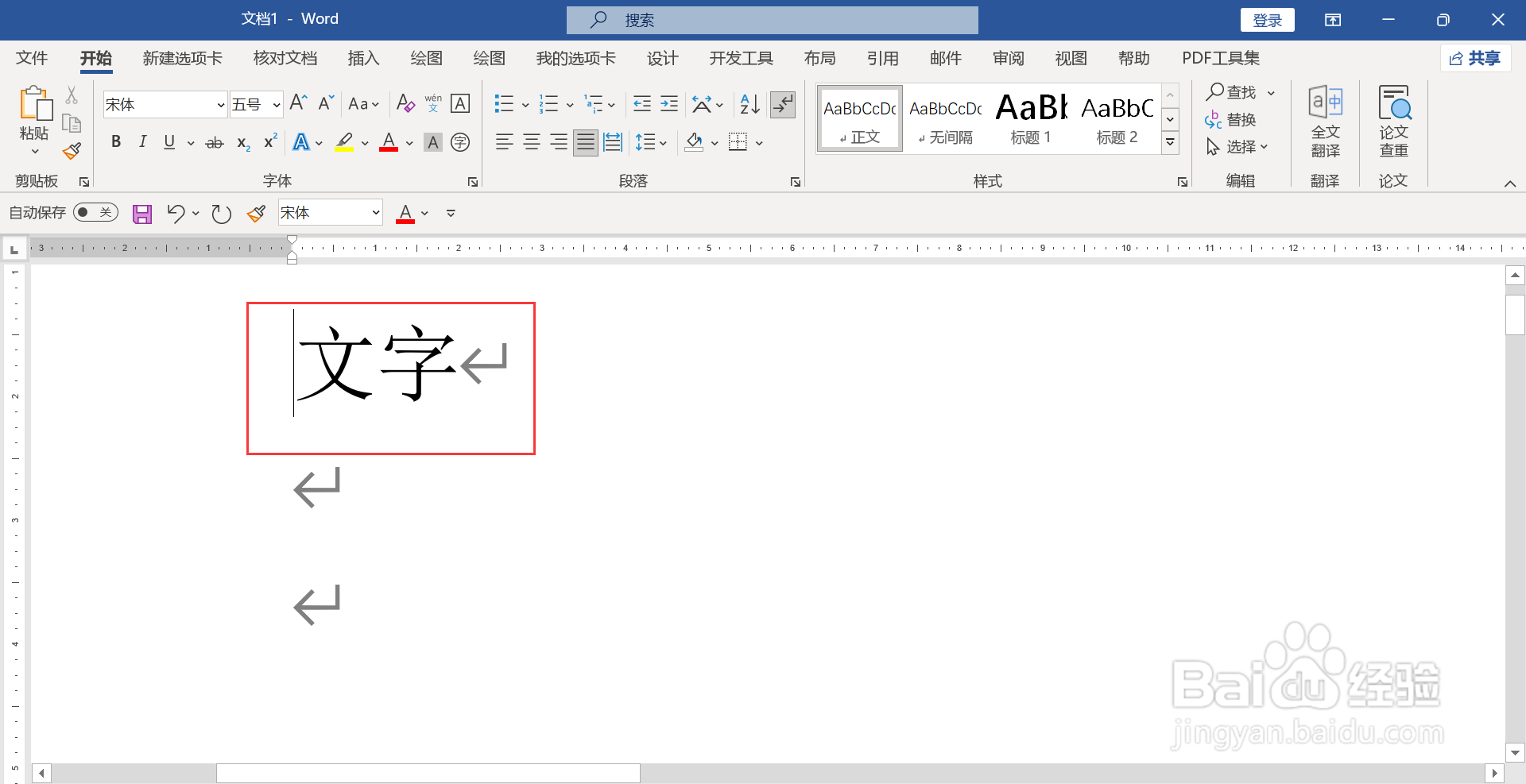Screen dimensions: 1526x784
Task: Click Full Text Translate (全文翻译) icon
Action: click(x=1326, y=122)
